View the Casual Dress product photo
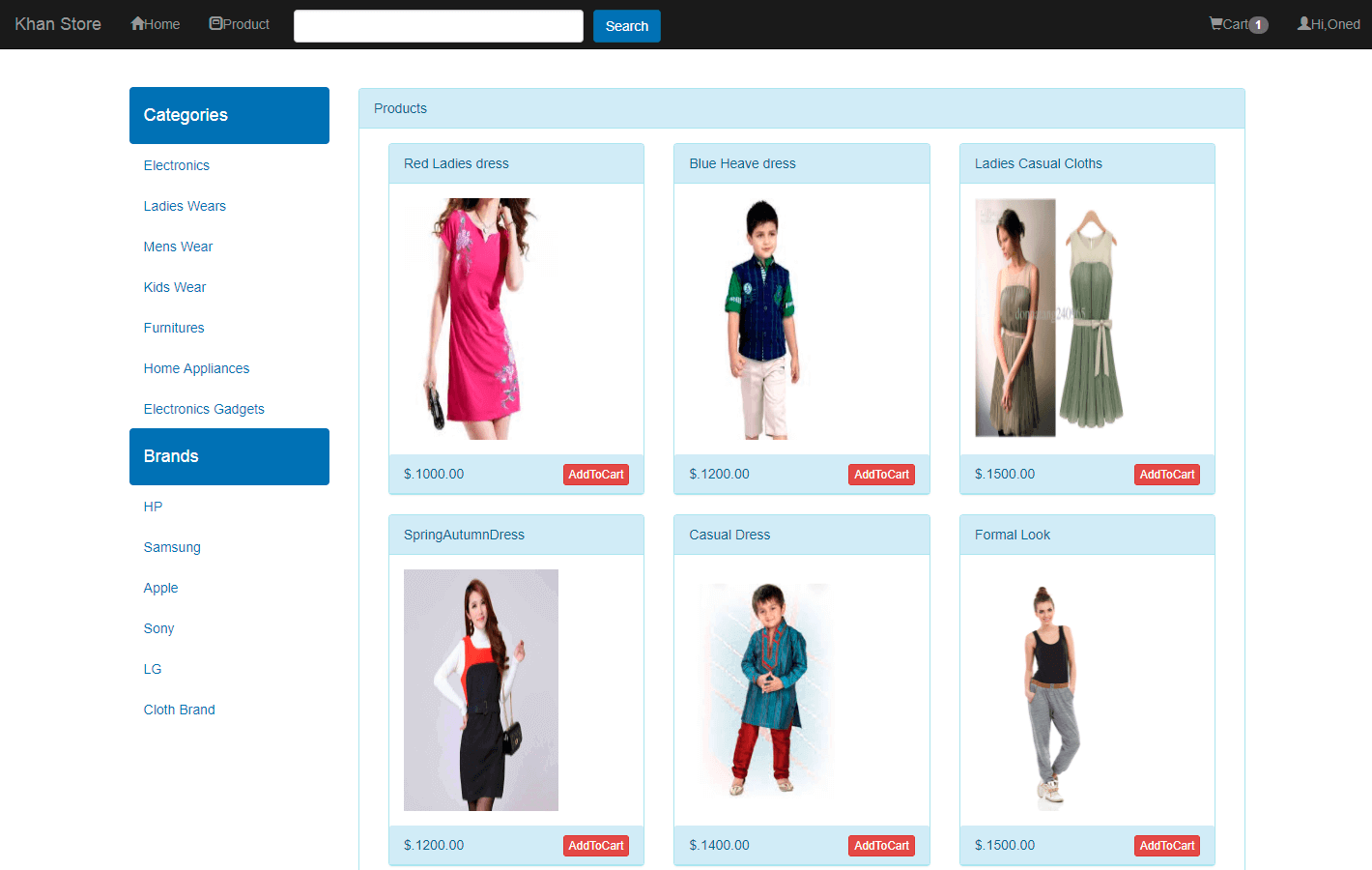The width and height of the screenshot is (1372, 870). (x=767, y=690)
